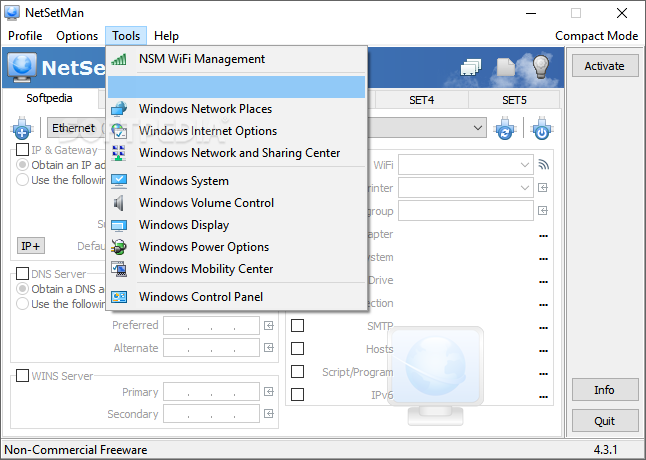This screenshot has width=646, height=460.
Task: Open the Options menu
Action: tap(77, 36)
